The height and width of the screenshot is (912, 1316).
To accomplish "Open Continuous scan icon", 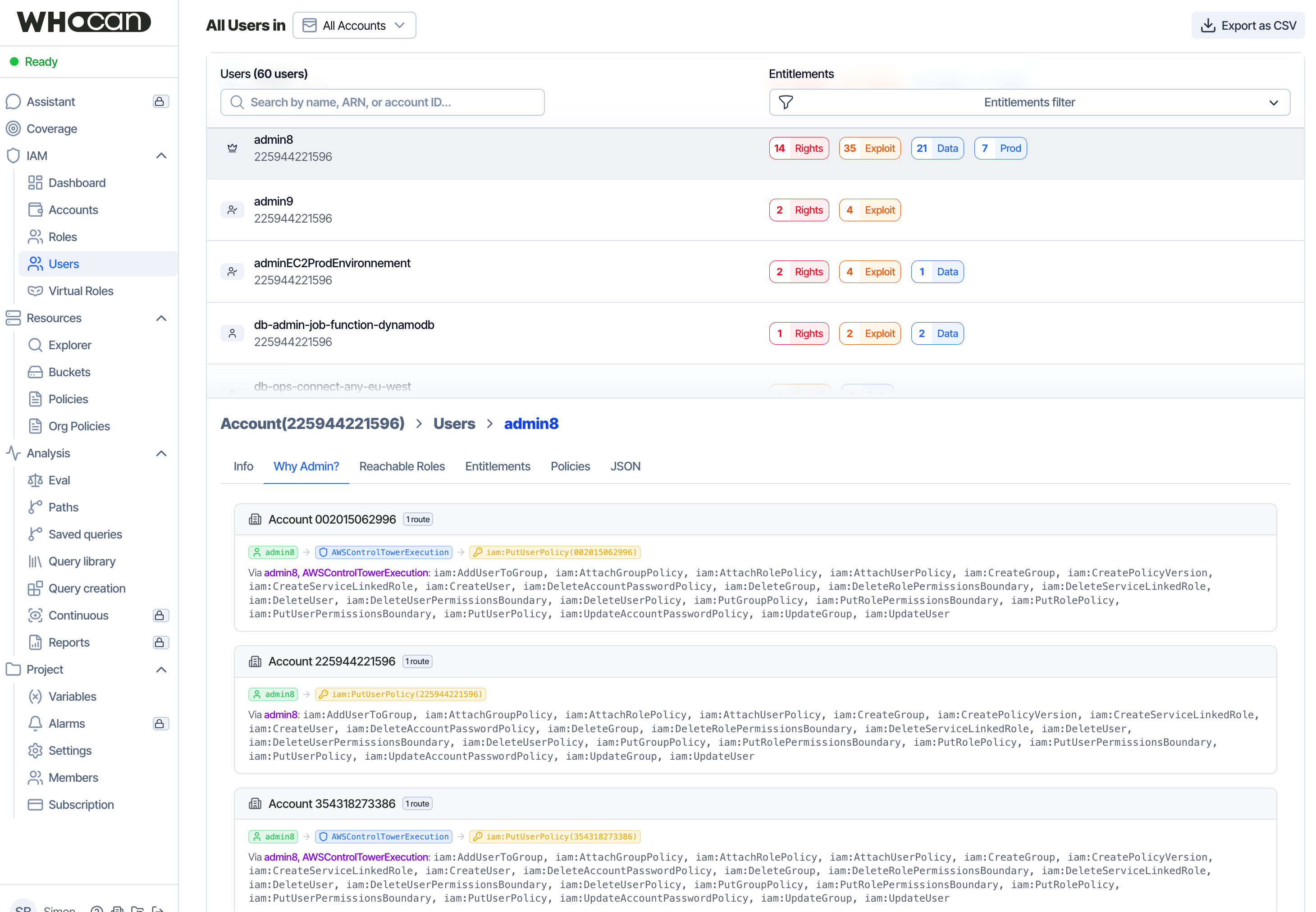I will click(x=36, y=616).
